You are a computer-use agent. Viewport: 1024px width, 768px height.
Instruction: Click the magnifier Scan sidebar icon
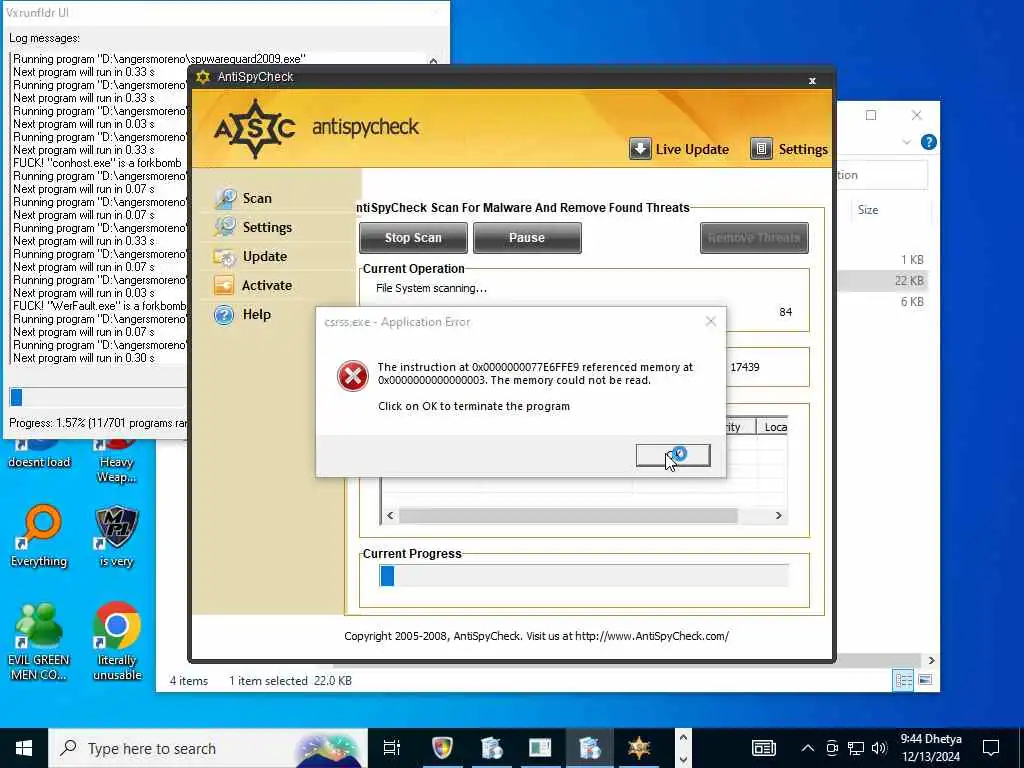pyautogui.click(x=225, y=198)
